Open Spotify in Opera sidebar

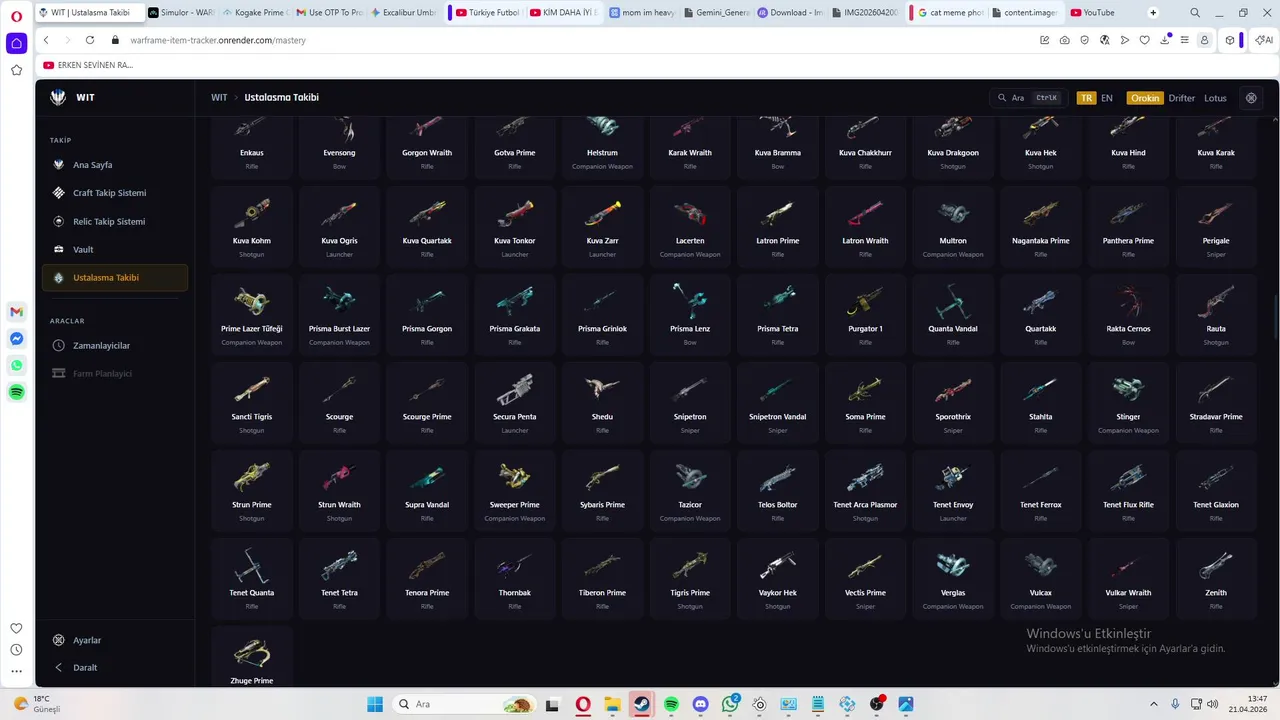[17, 393]
